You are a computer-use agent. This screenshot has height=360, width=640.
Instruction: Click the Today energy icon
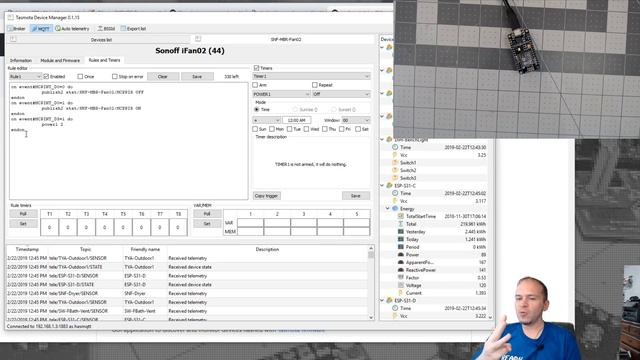401,239
